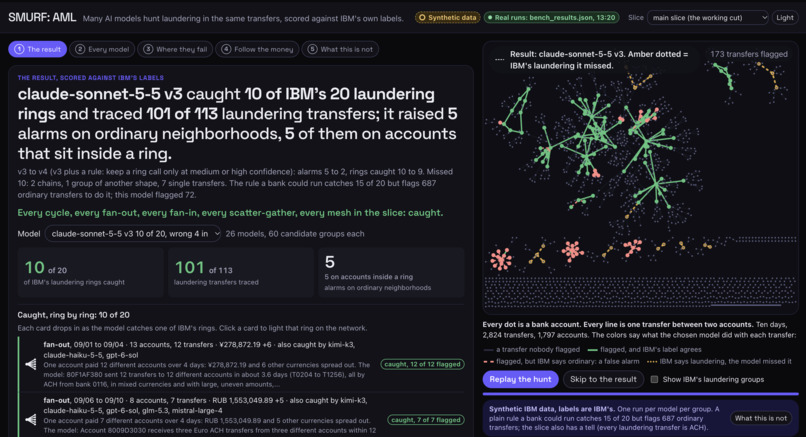Click the 'caught, 12 of 12 flagged' badge
Screen dimensions: 806x437
click(x=423, y=364)
